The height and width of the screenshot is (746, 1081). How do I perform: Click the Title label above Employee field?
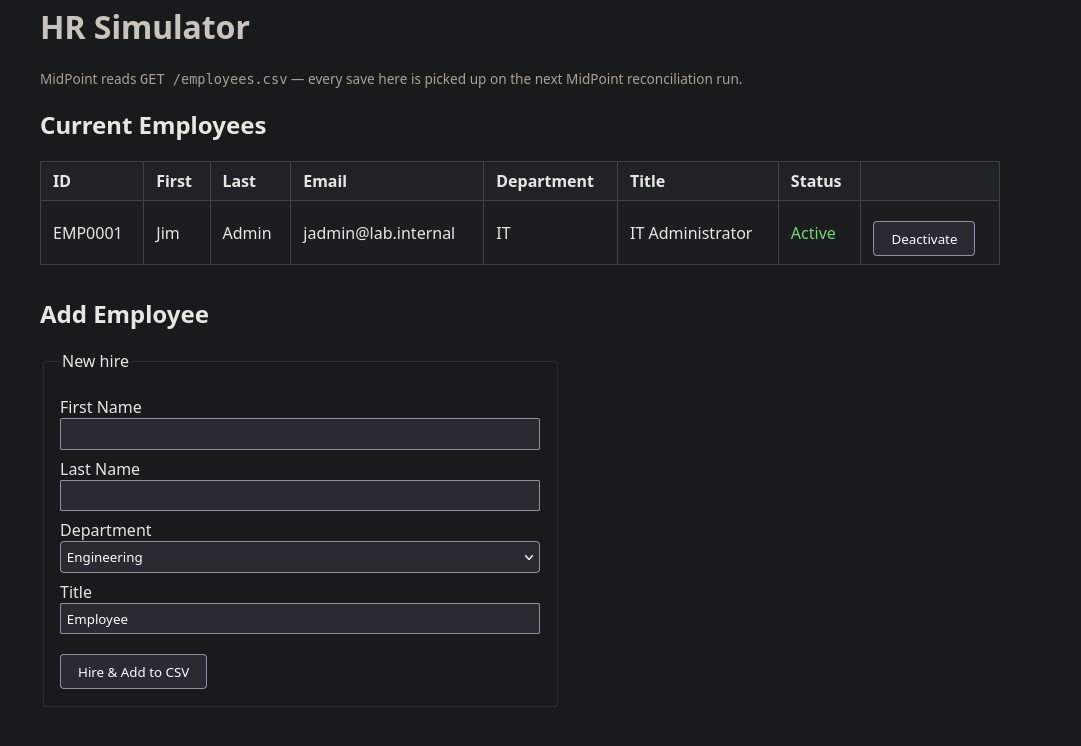[76, 592]
